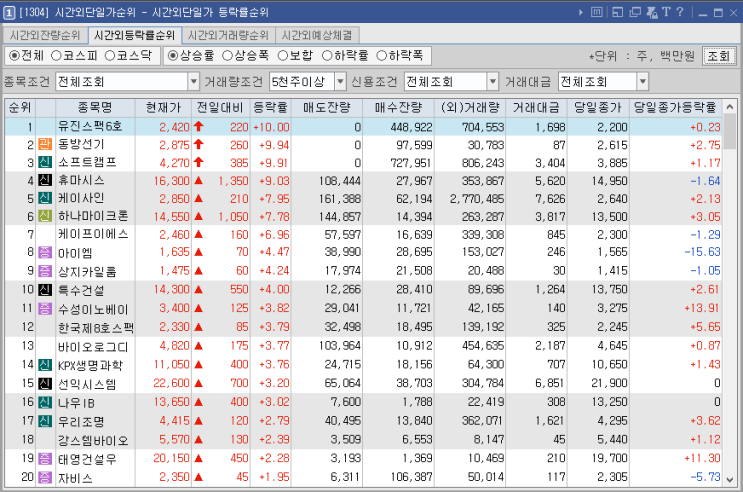The height and width of the screenshot is (492, 743).
Task: Sort by the 종목명 column header
Action: (95, 108)
